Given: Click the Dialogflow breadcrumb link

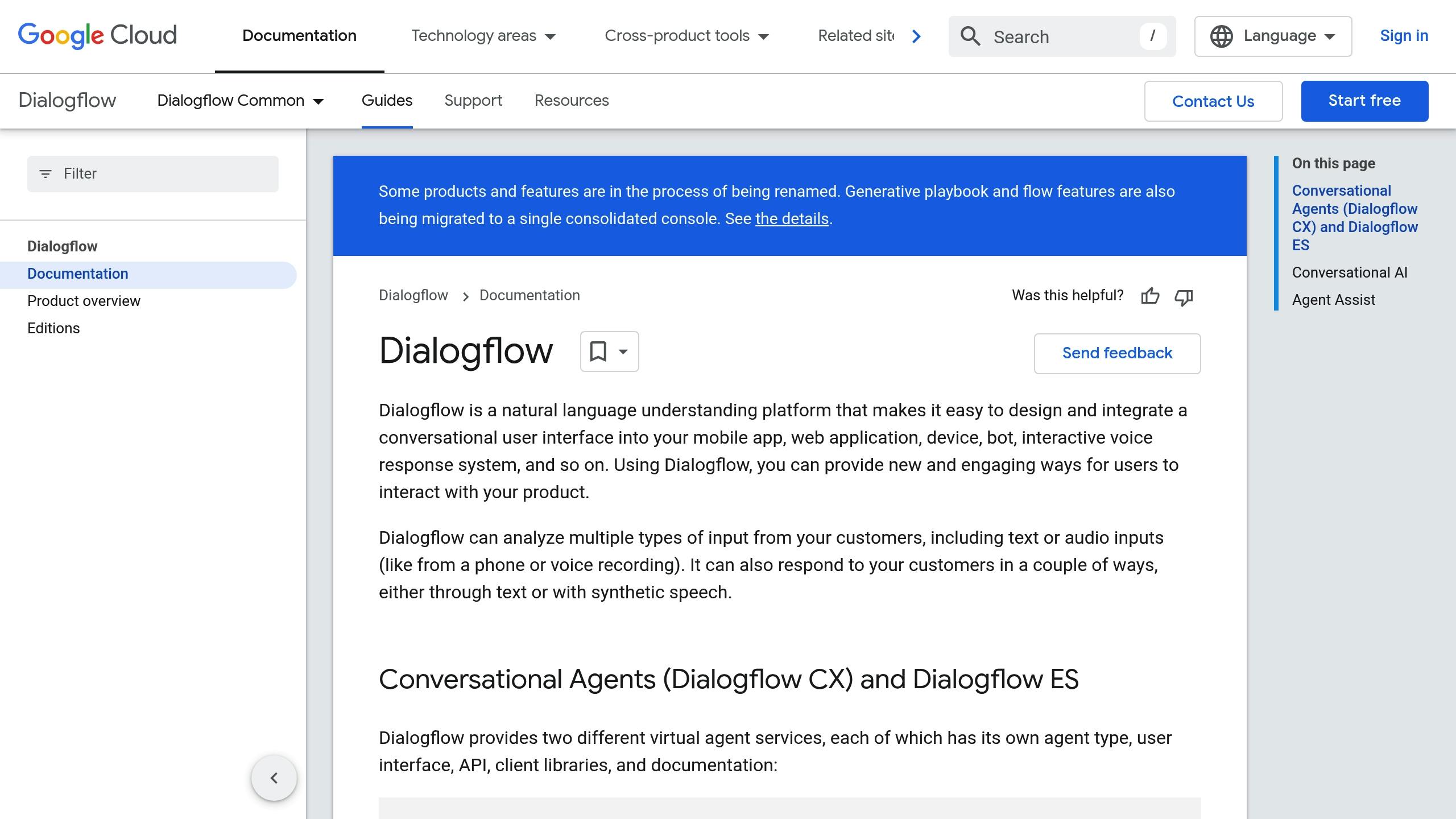Looking at the screenshot, I should click(x=413, y=296).
